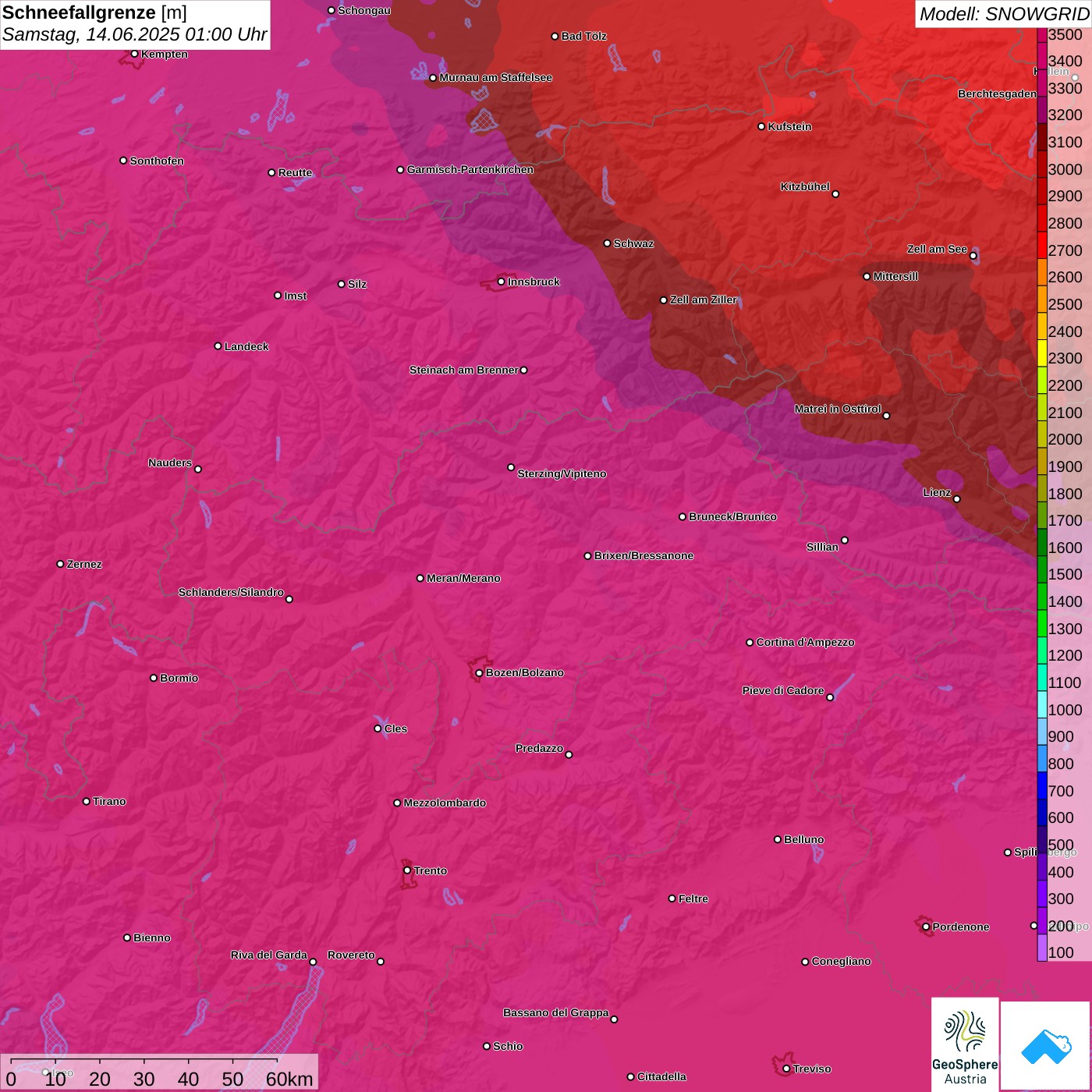Click the Schongau label
Viewport: 1092px width, 1092px height.
(363, 10)
